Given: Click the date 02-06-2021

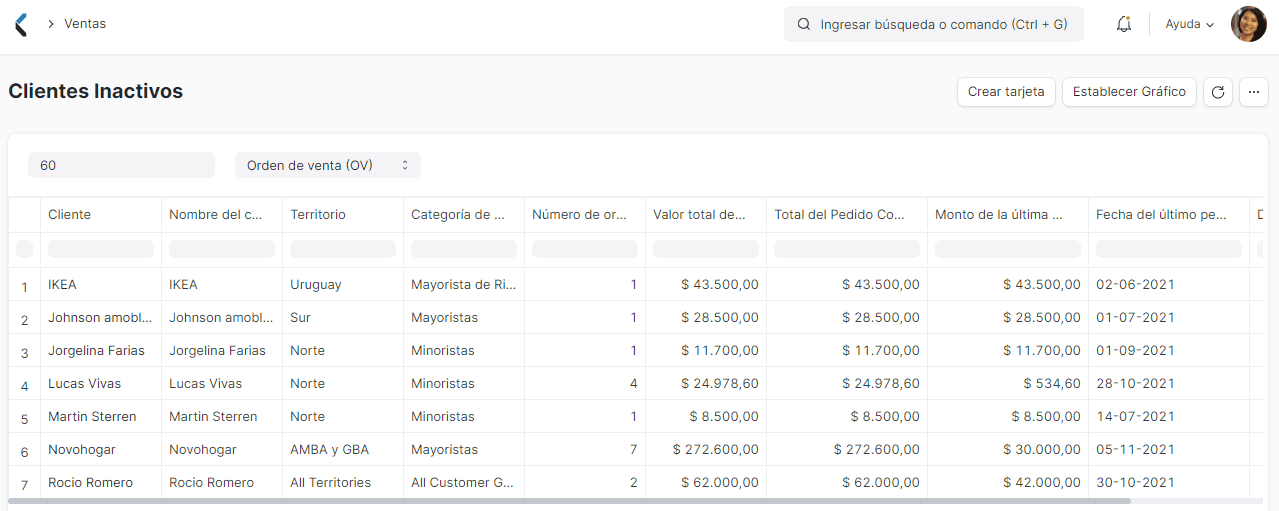Looking at the screenshot, I should tap(1168, 284).
